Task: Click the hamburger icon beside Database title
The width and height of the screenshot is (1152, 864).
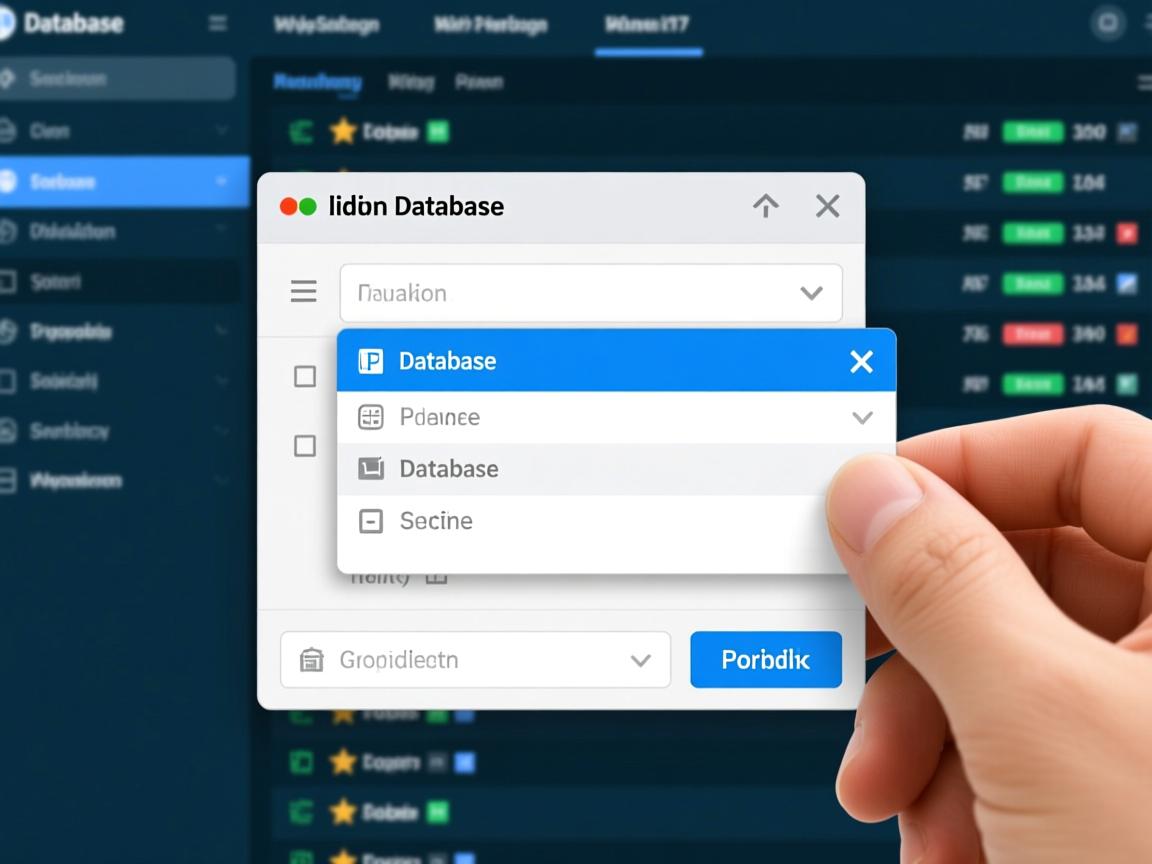Action: 216,23
